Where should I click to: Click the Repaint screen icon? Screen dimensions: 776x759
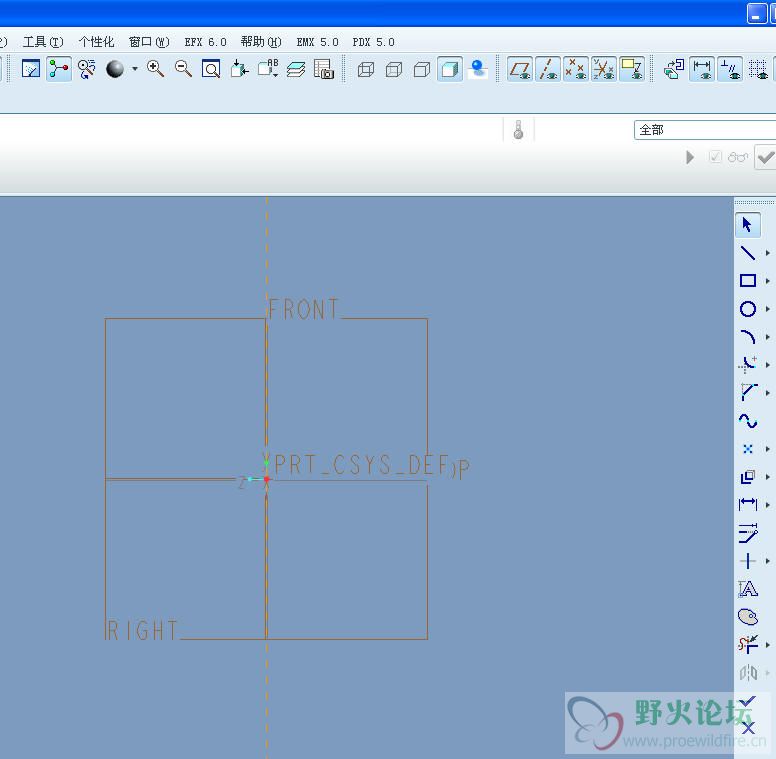[x=31, y=69]
